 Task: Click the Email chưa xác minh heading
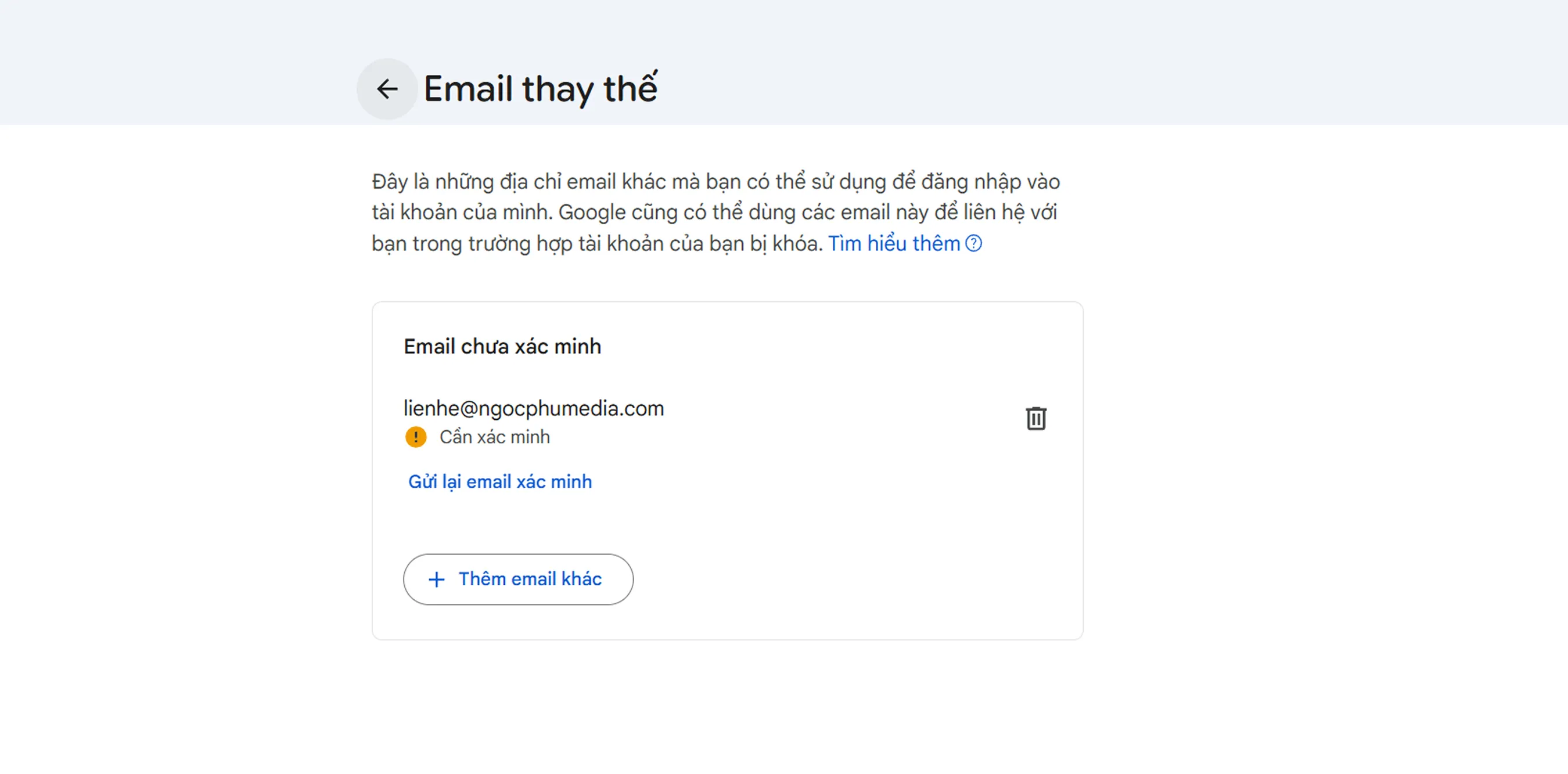[x=502, y=346]
